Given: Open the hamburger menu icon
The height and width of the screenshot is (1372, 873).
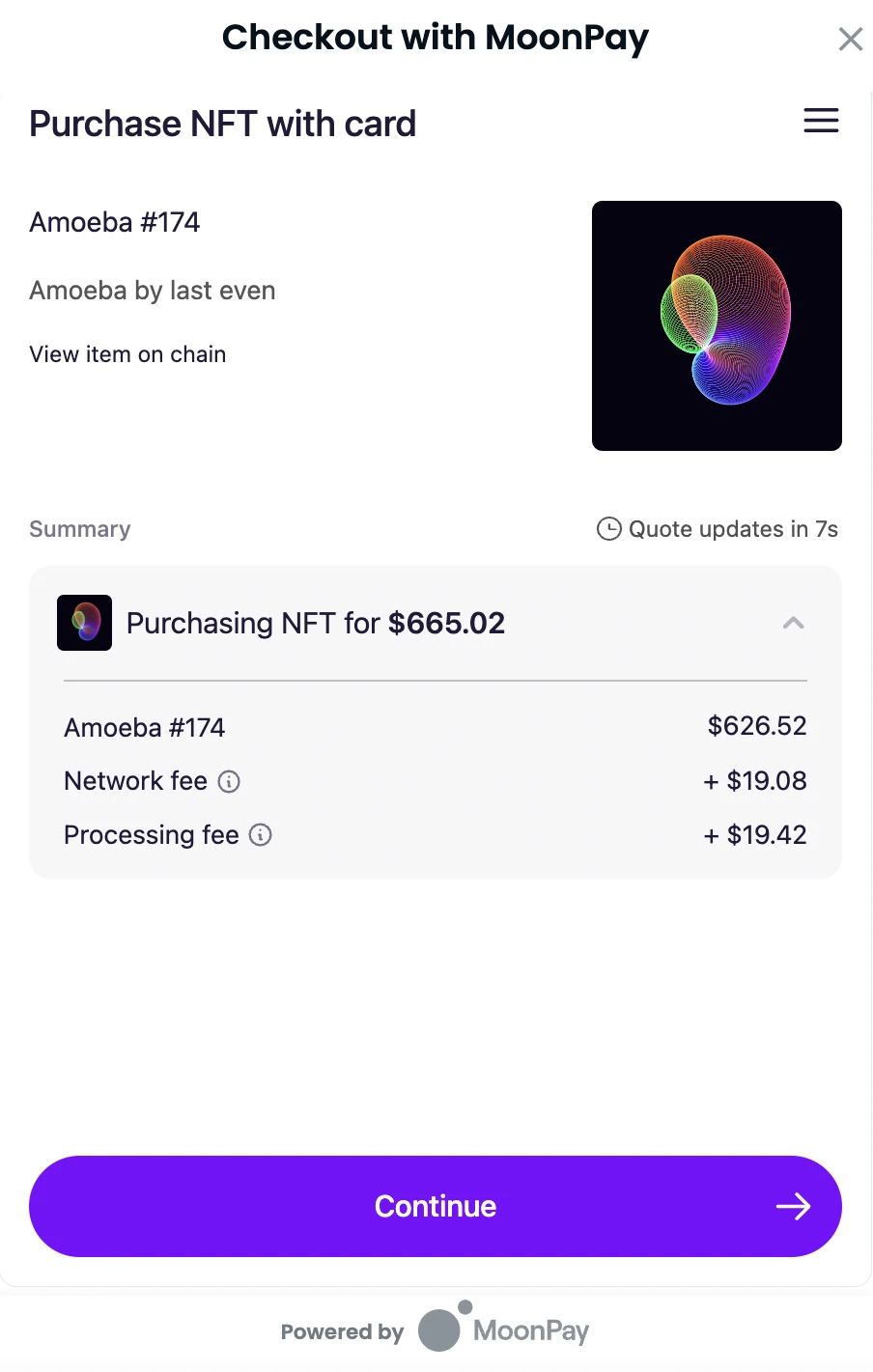Looking at the screenshot, I should [821, 121].
